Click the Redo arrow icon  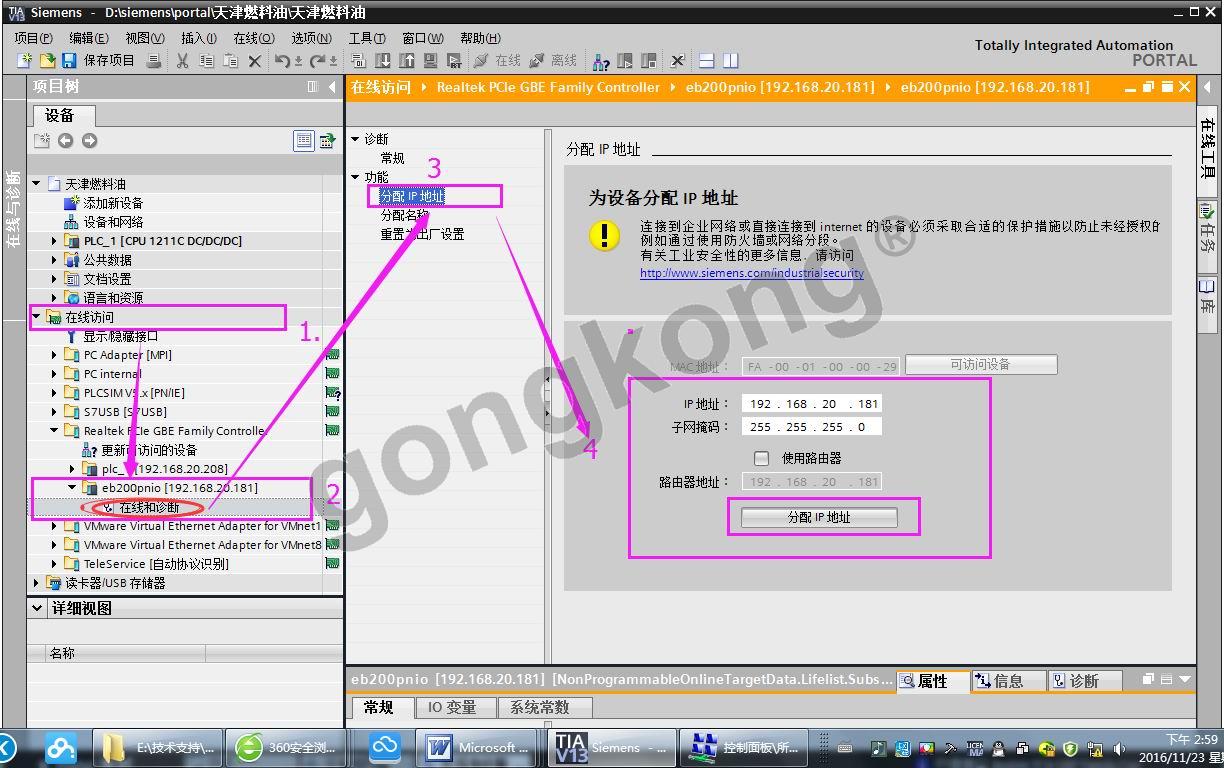pos(318,61)
